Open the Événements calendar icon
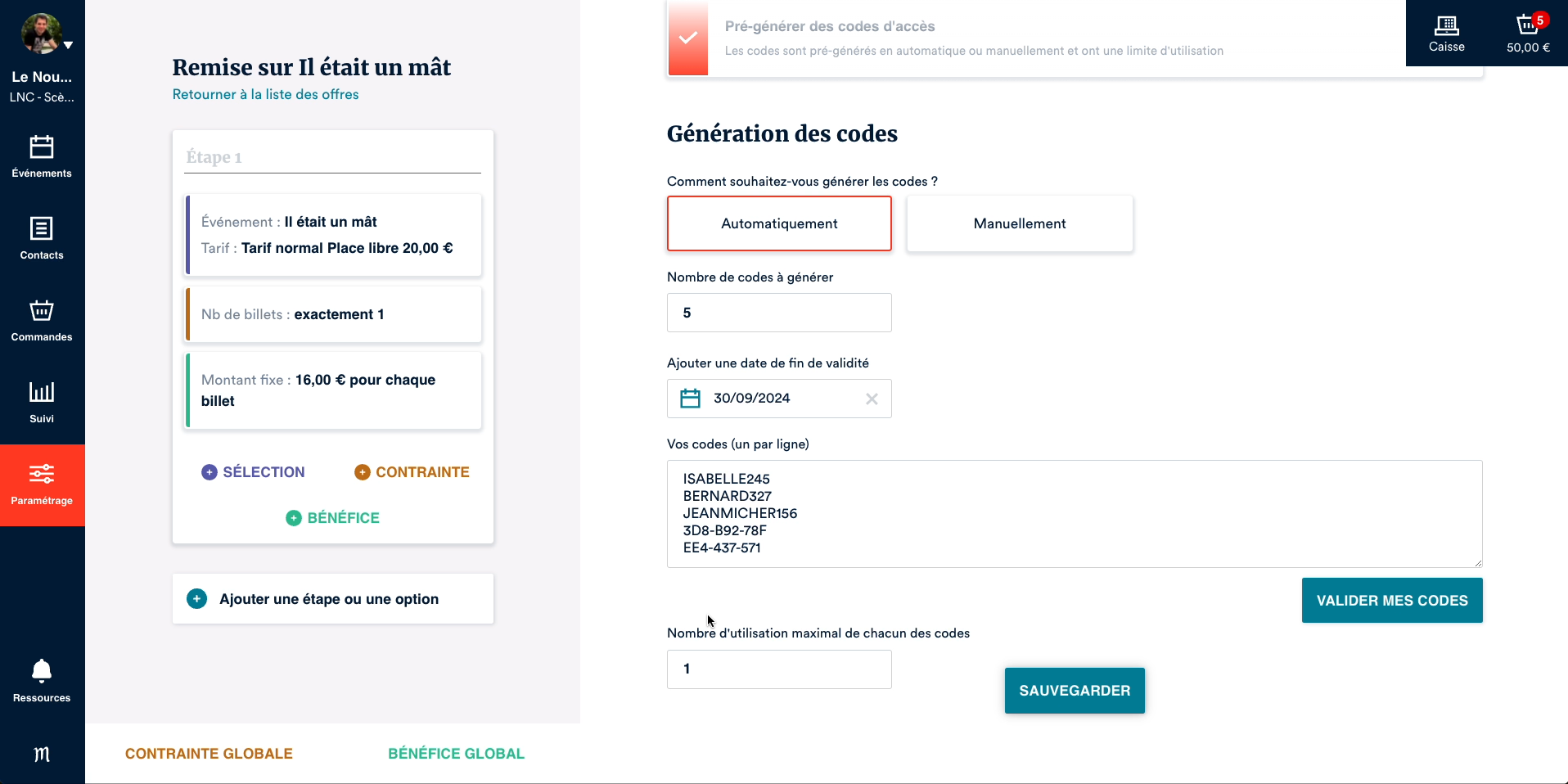Viewport: 1568px width, 784px height. coord(42,148)
